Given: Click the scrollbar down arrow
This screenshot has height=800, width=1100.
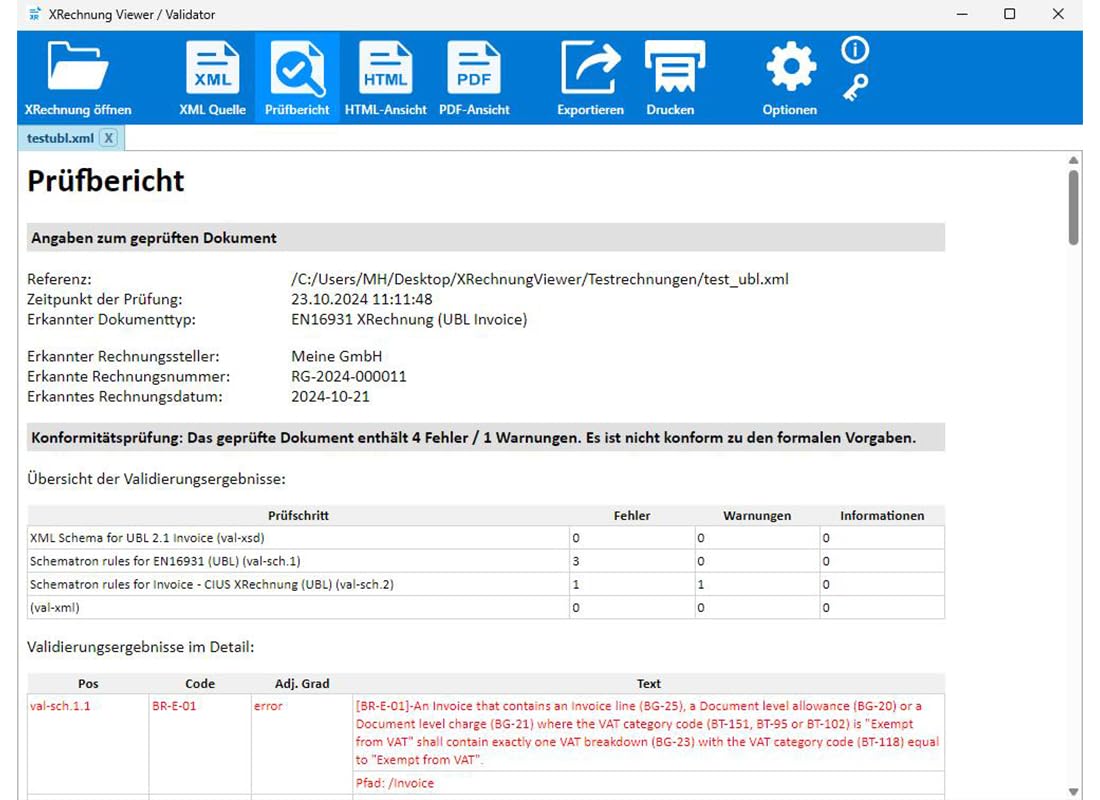Looking at the screenshot, I should click(1073, 792).
